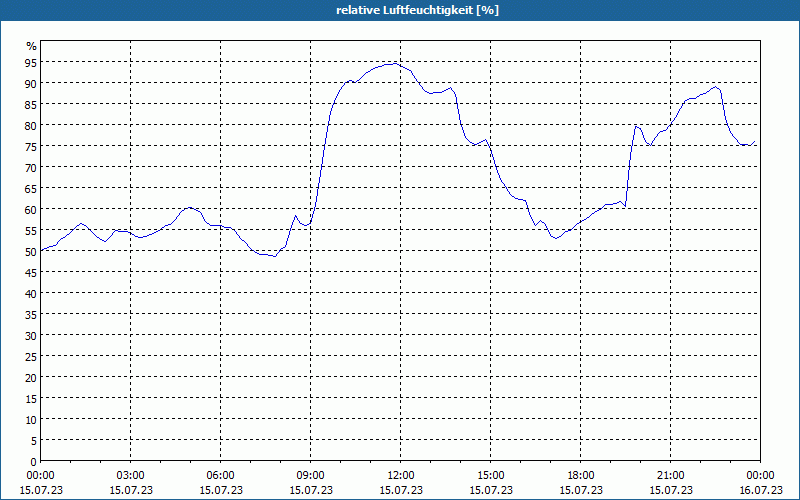
Task: Select the 03:00 time axis label
Action: click(131, 476)
